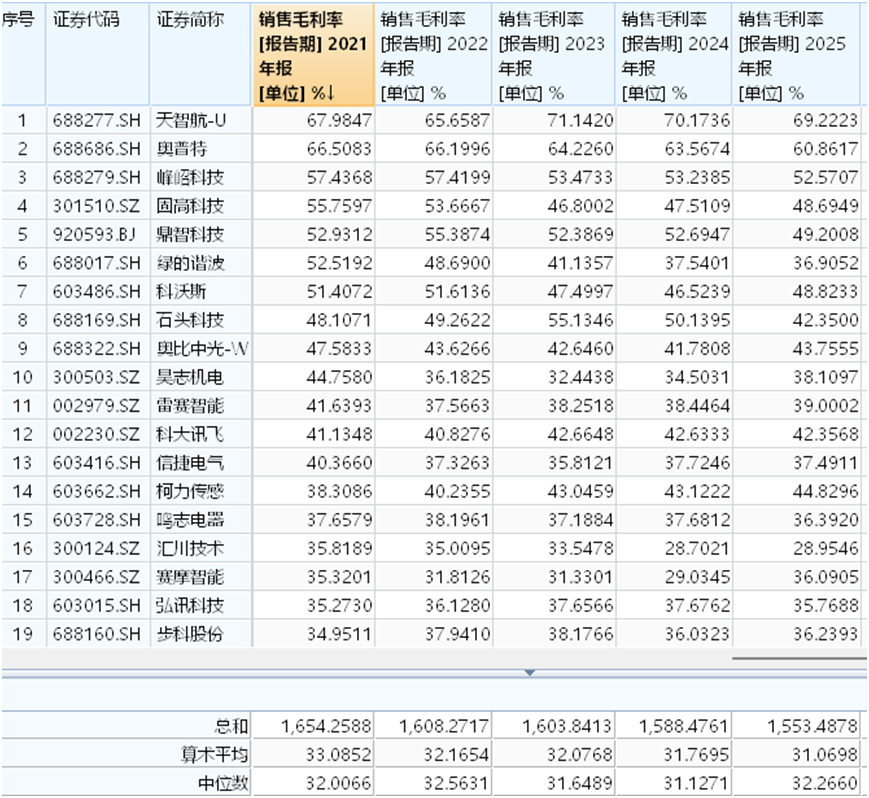Select stock name 雷赛智能

tap(190, 406)
